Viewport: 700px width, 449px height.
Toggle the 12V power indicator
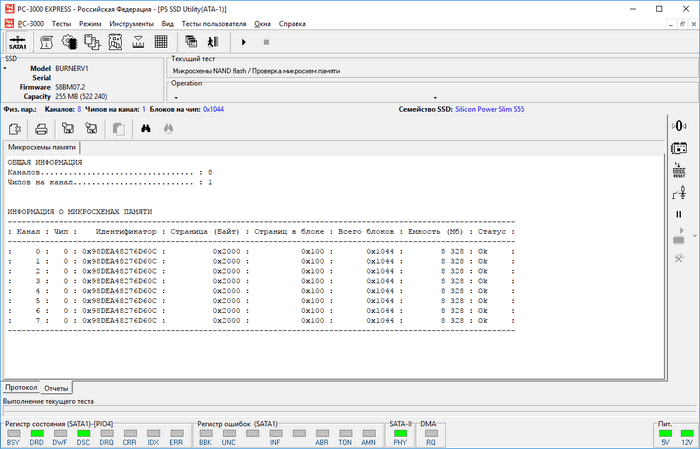coord(686,435)
